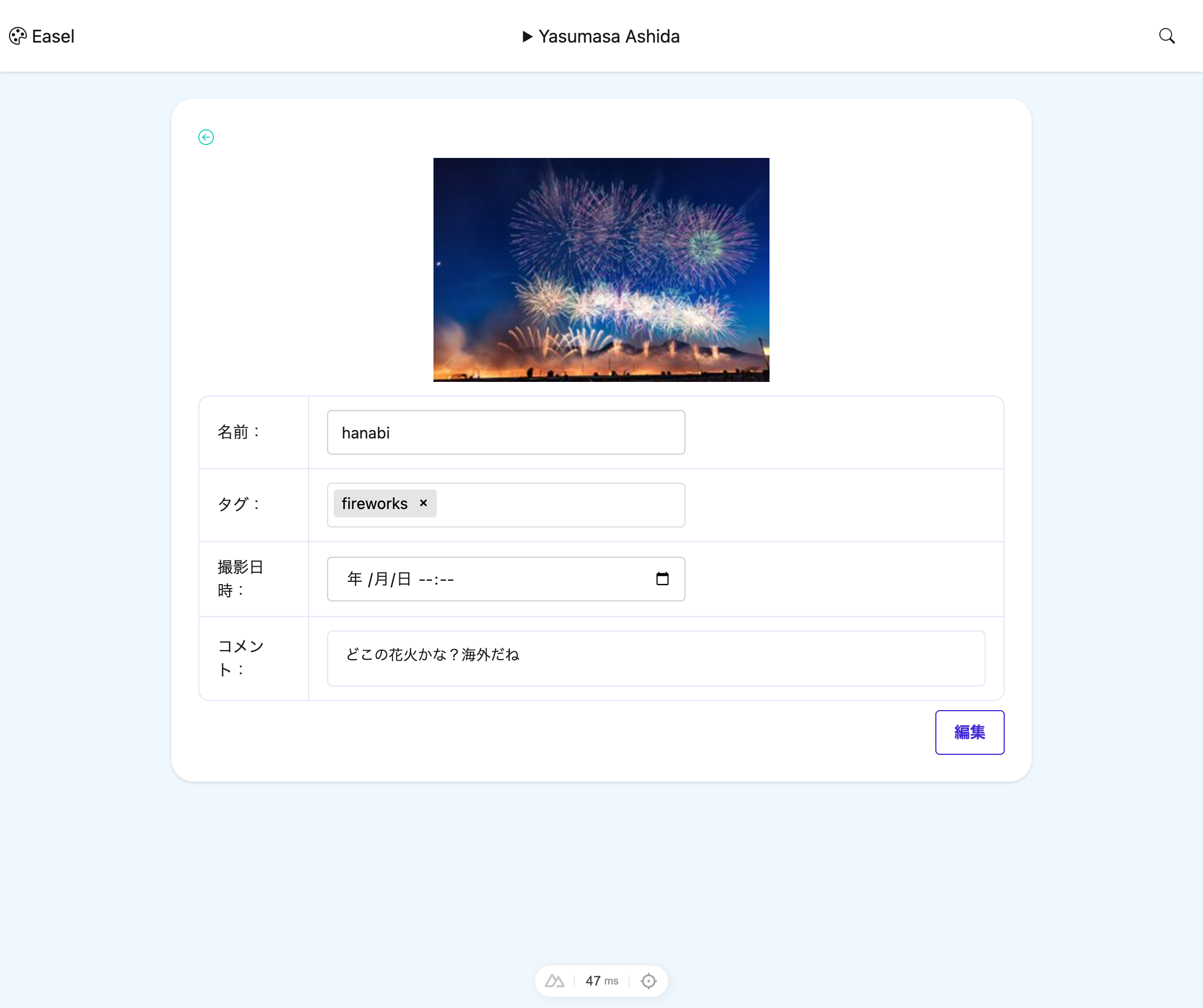Select the hanabi name input field
The width and height of the screenshot is (1203, 1008).
(505, 432)
